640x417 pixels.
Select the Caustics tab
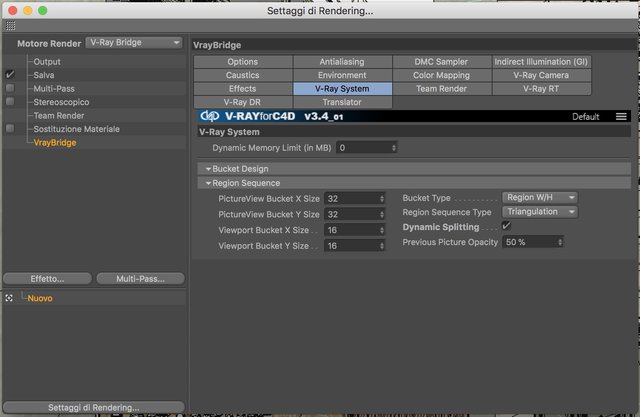click(243, 75)
